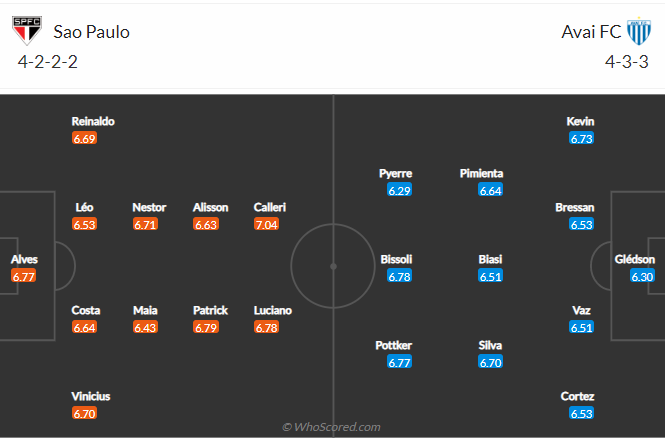
Task: Click the Sao Paulo club crest
Action: click(x=27, y=31)
